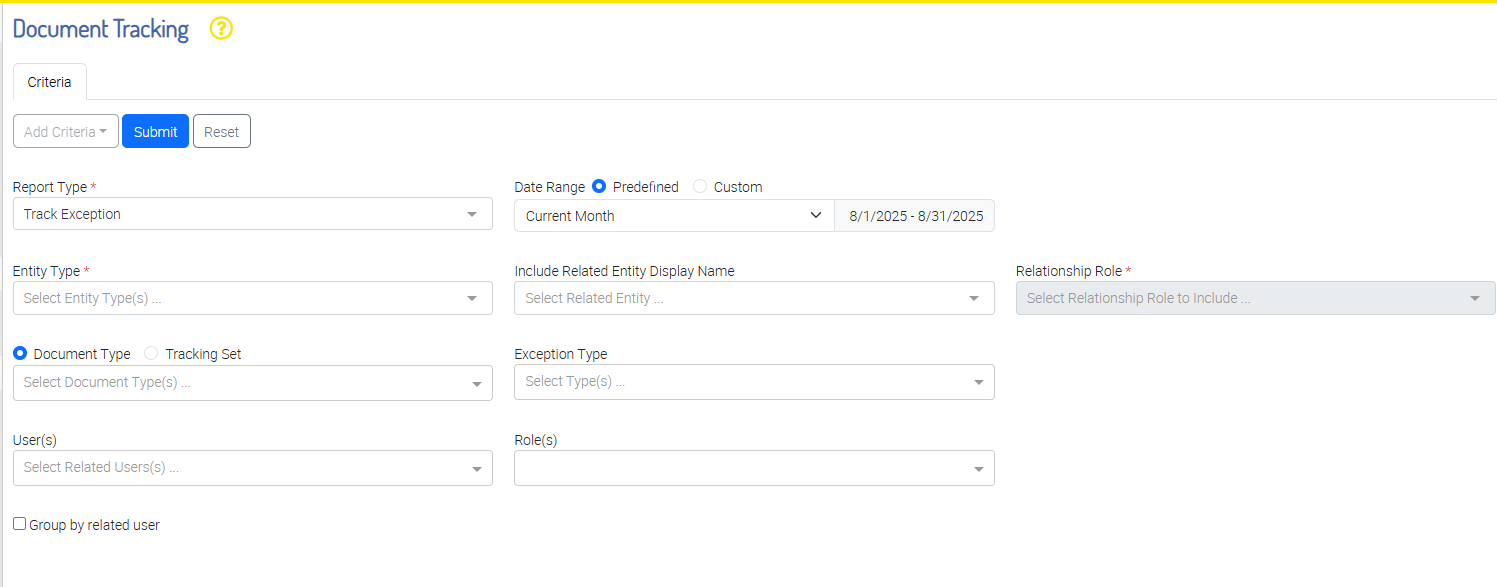Open the Report Type Track Exception dropdown
1497x587 pixels.
pyautogui.click(x=253, y=214)
